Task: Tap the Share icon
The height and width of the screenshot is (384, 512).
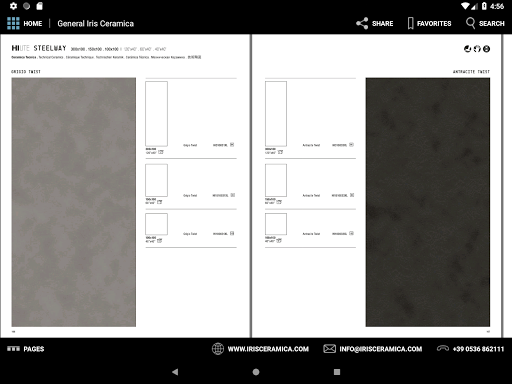Action: 362,23
